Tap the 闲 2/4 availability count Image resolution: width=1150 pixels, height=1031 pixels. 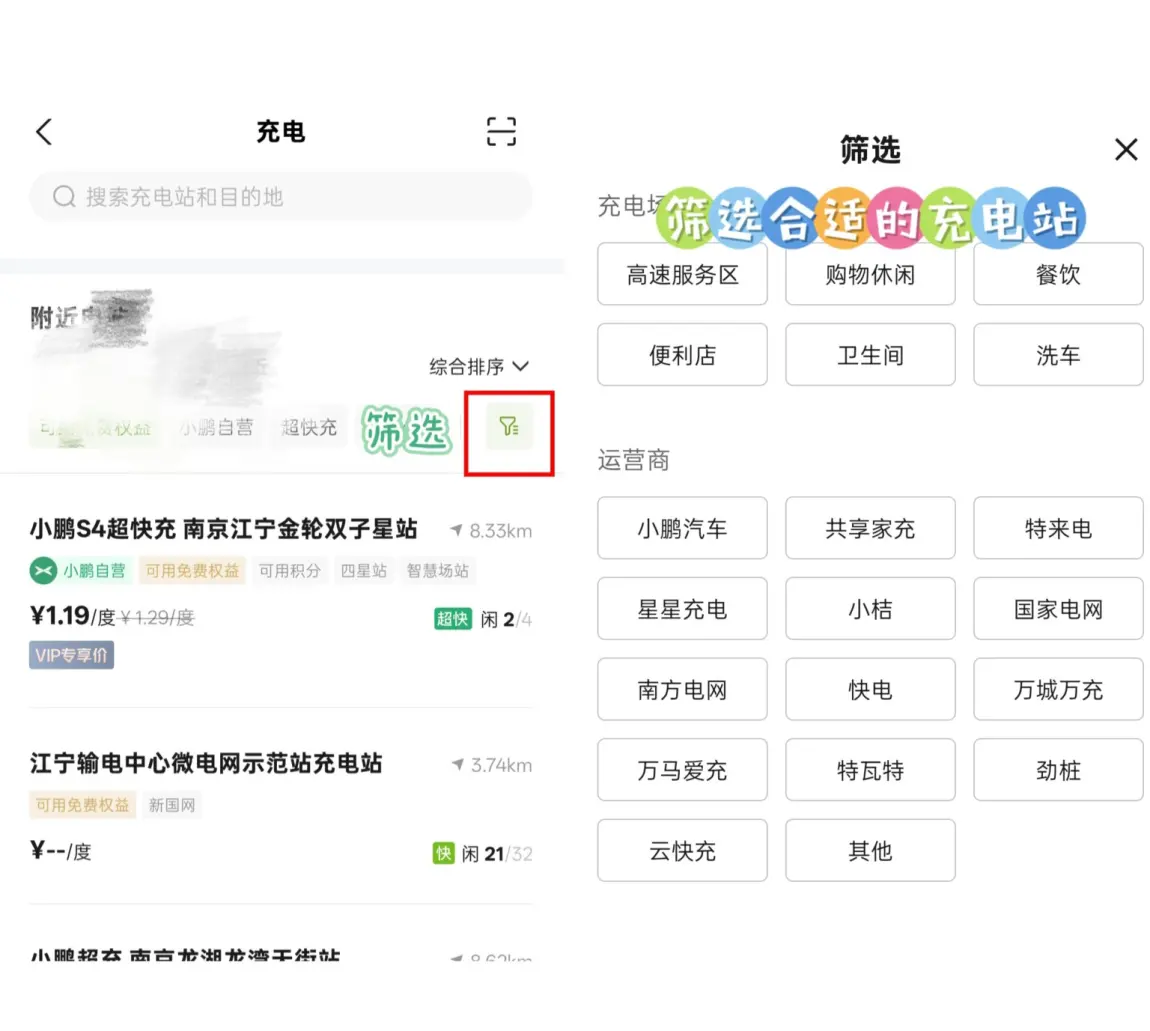click(506, 620)
